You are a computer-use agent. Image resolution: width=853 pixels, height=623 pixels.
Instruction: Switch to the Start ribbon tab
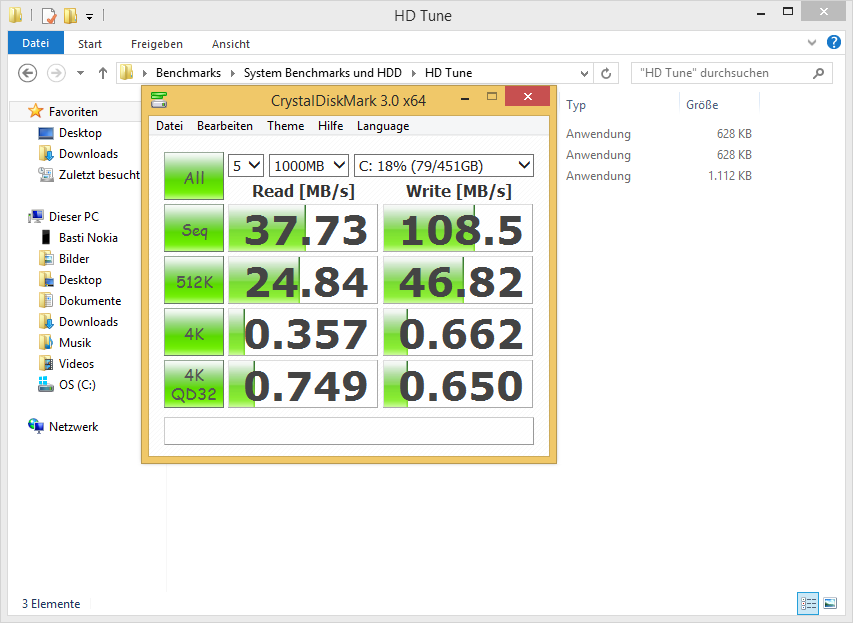point(90,44)
